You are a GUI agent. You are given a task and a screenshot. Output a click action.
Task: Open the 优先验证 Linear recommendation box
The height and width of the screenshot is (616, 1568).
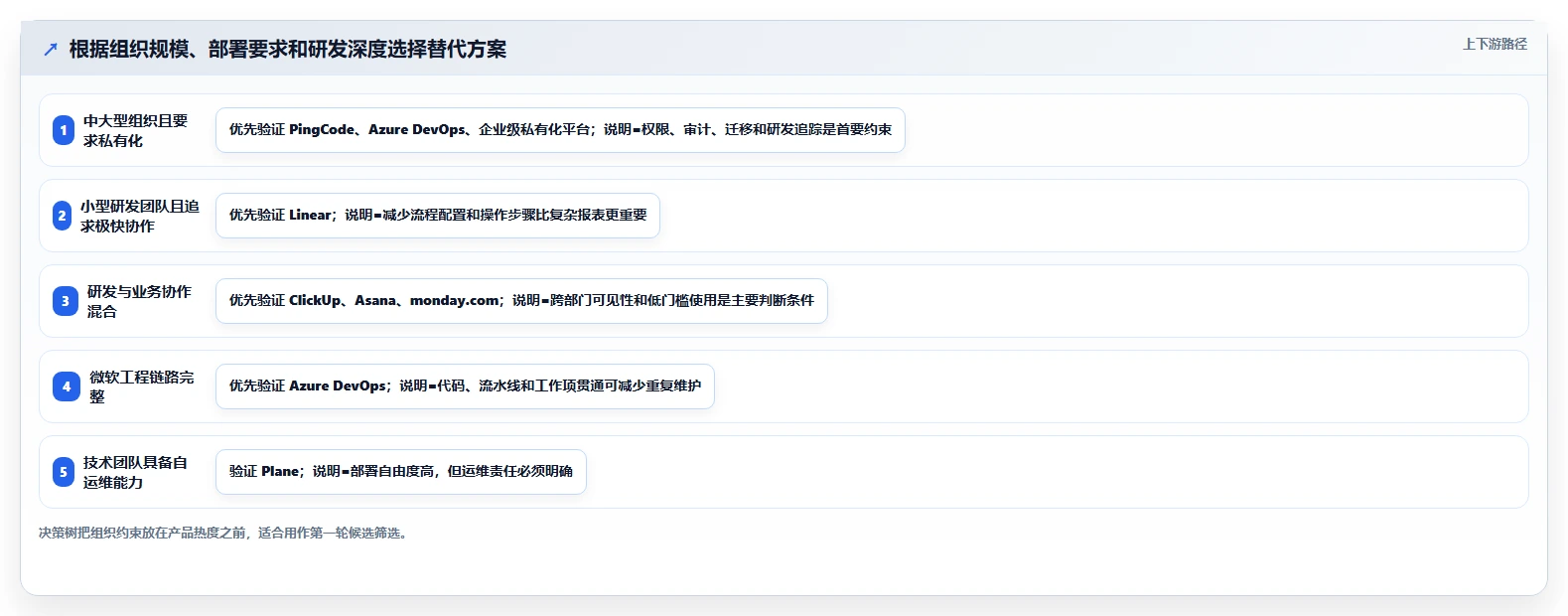tap(438, 216)
